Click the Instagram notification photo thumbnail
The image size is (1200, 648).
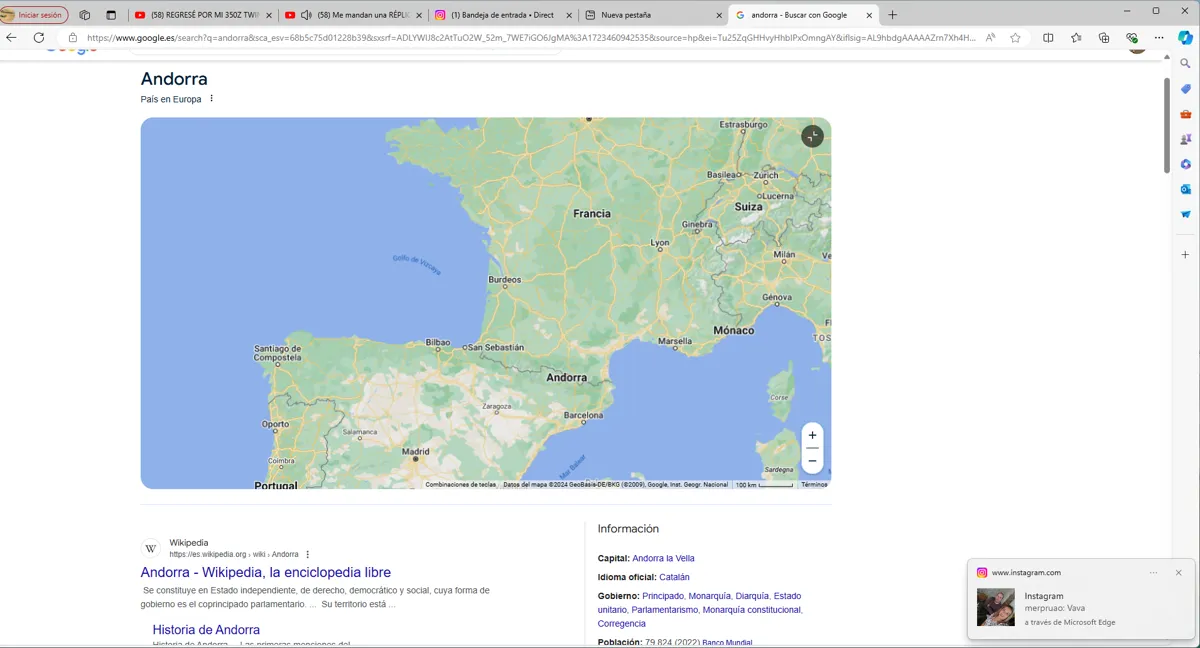point(995,607)
